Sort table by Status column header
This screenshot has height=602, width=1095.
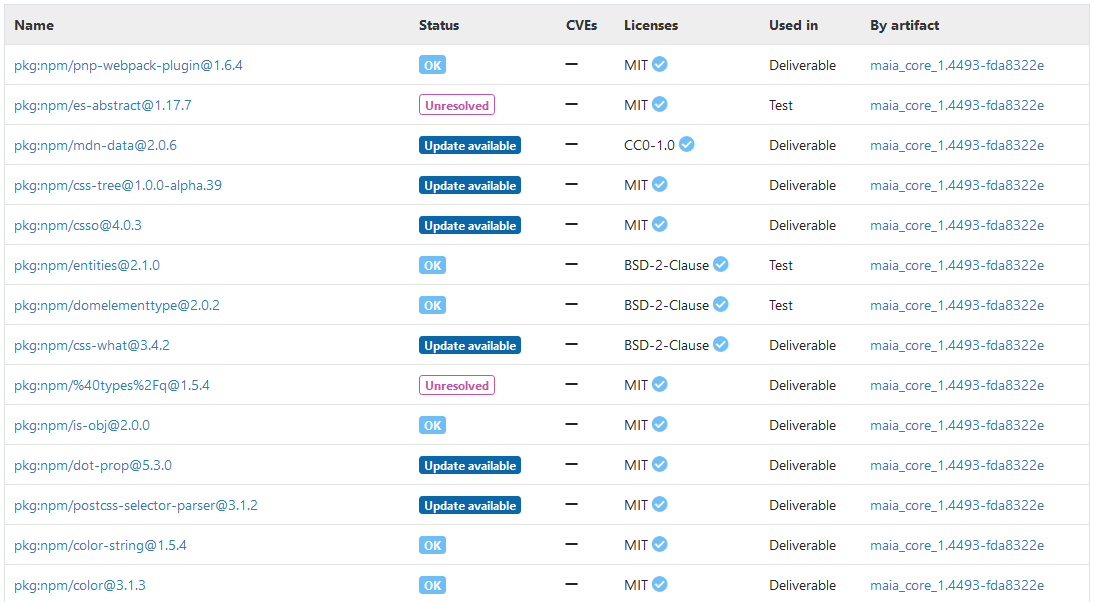pyautogui.click(x=439, y=25)
